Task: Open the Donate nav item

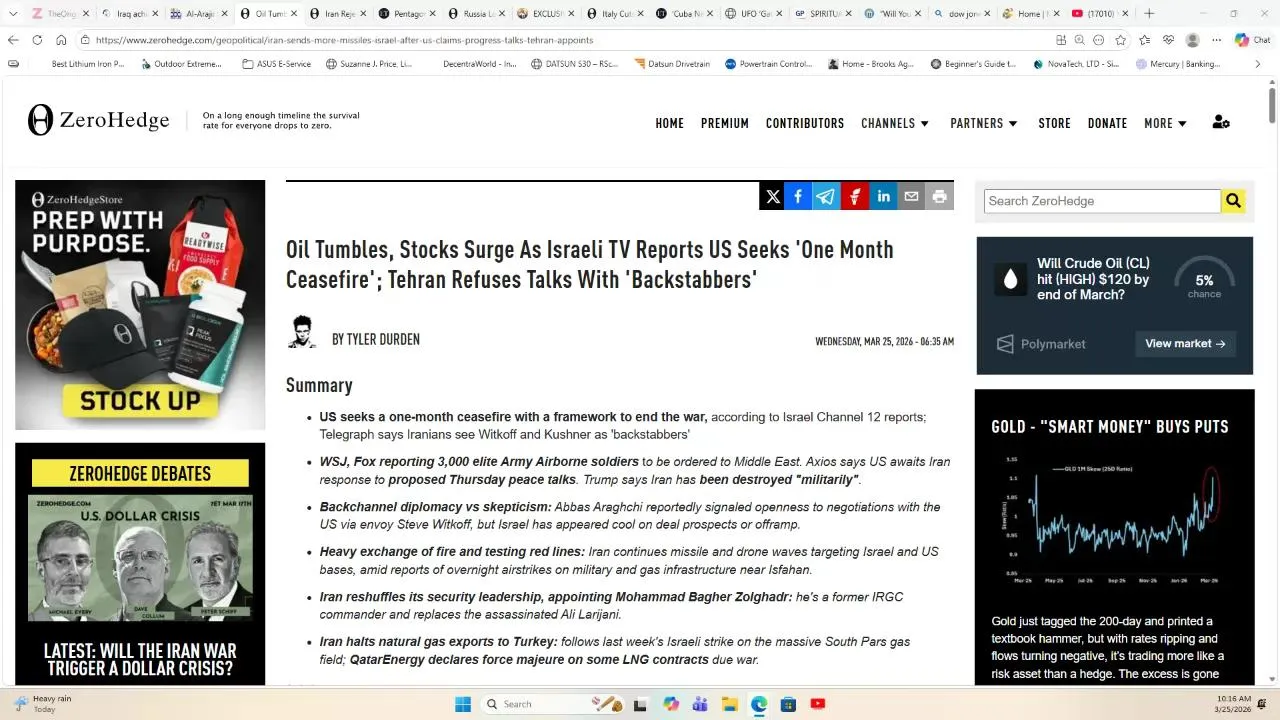Action: [x=1107, y=123]
